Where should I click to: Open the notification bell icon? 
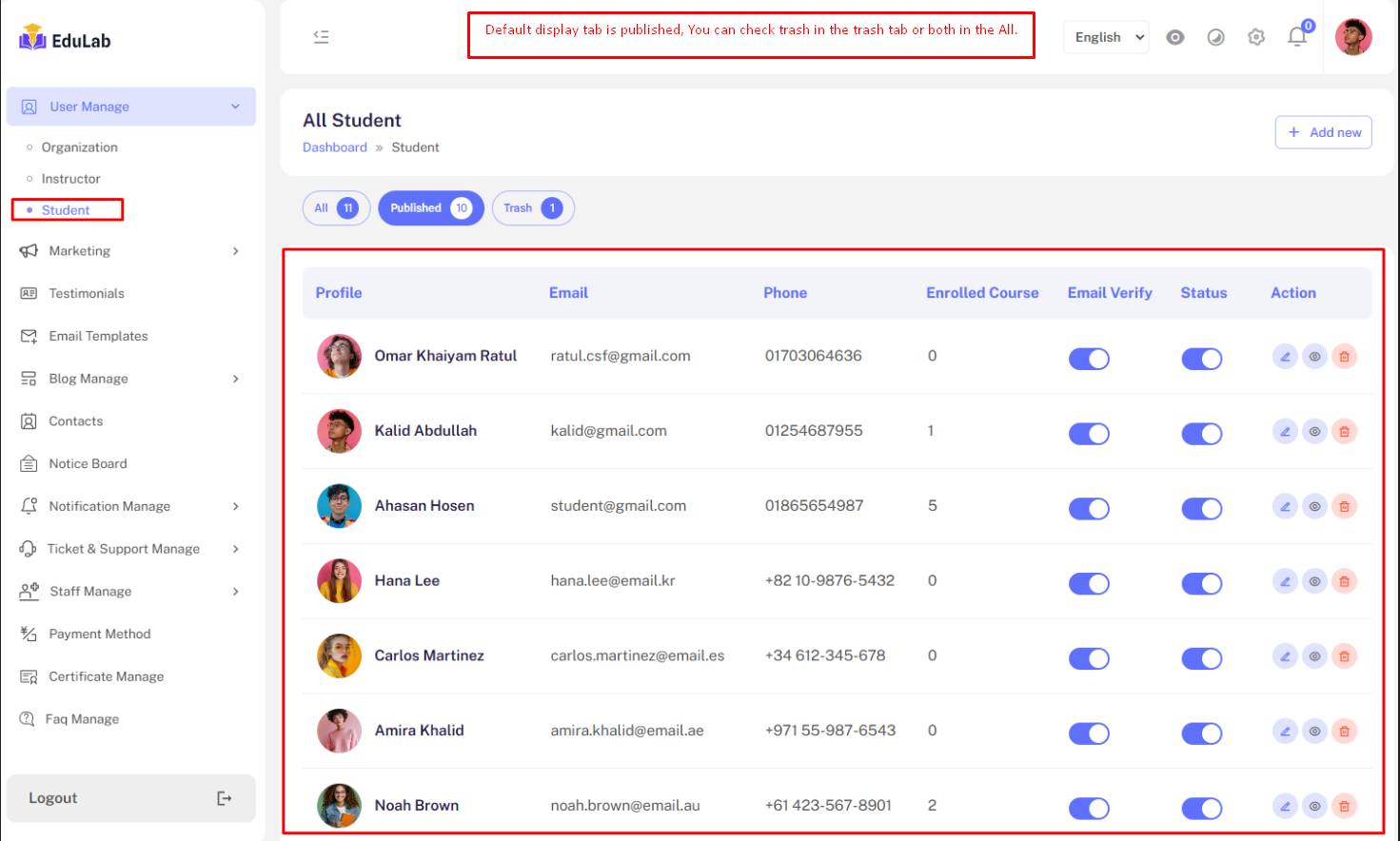tap(1296, 37)
